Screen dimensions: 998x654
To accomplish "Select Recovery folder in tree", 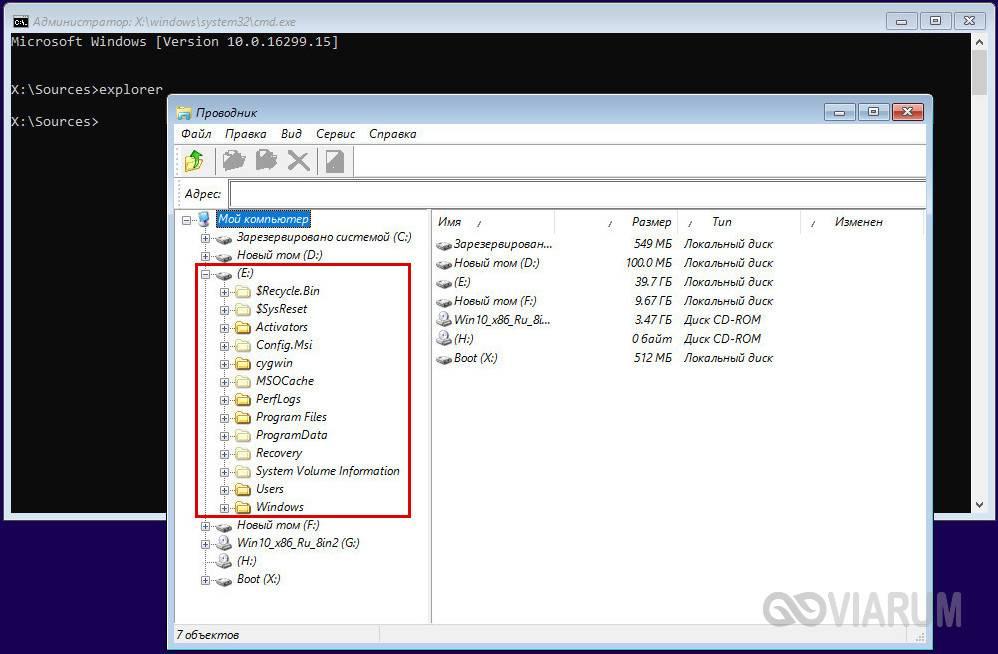I will pyautogui.click(x=279, y=454).
